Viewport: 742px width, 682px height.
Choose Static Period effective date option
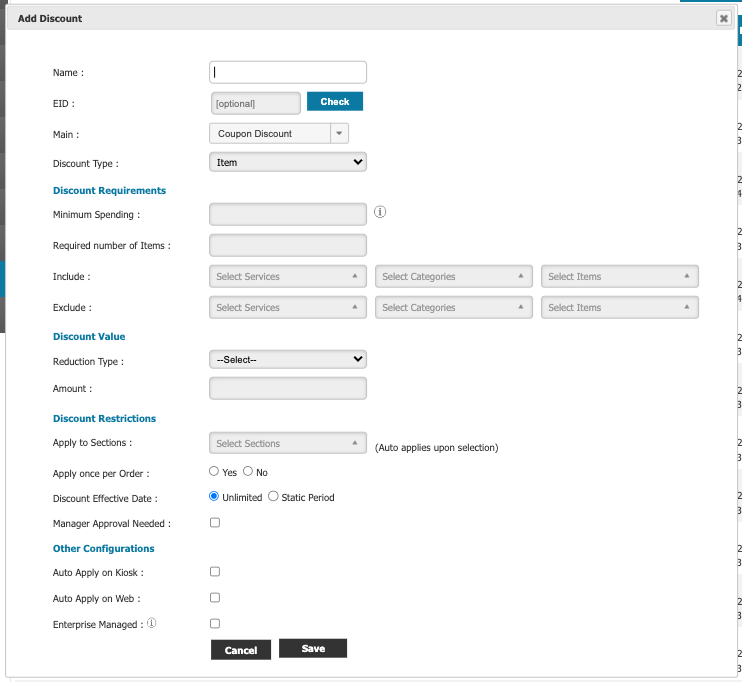coord(274,496)
